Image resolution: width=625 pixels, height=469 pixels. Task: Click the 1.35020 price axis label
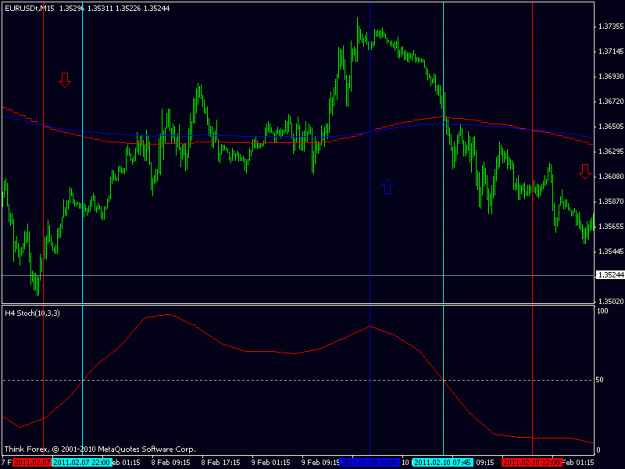click(610, 301)
